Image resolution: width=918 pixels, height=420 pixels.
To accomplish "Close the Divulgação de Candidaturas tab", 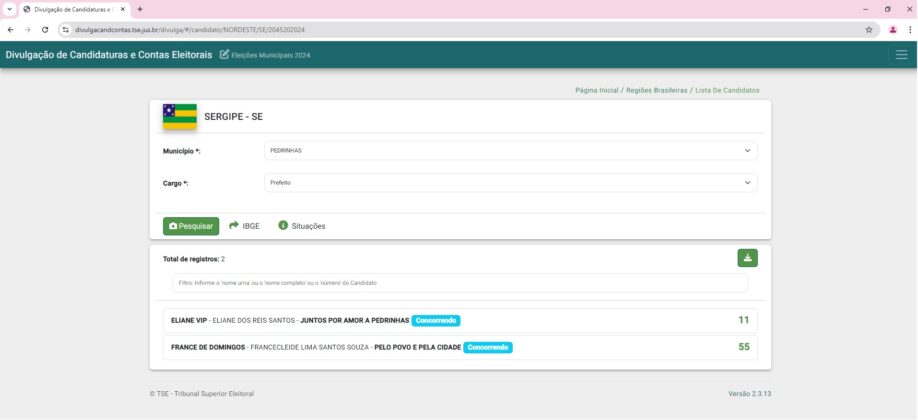I will pyautogui.click(x=123, y=9).
